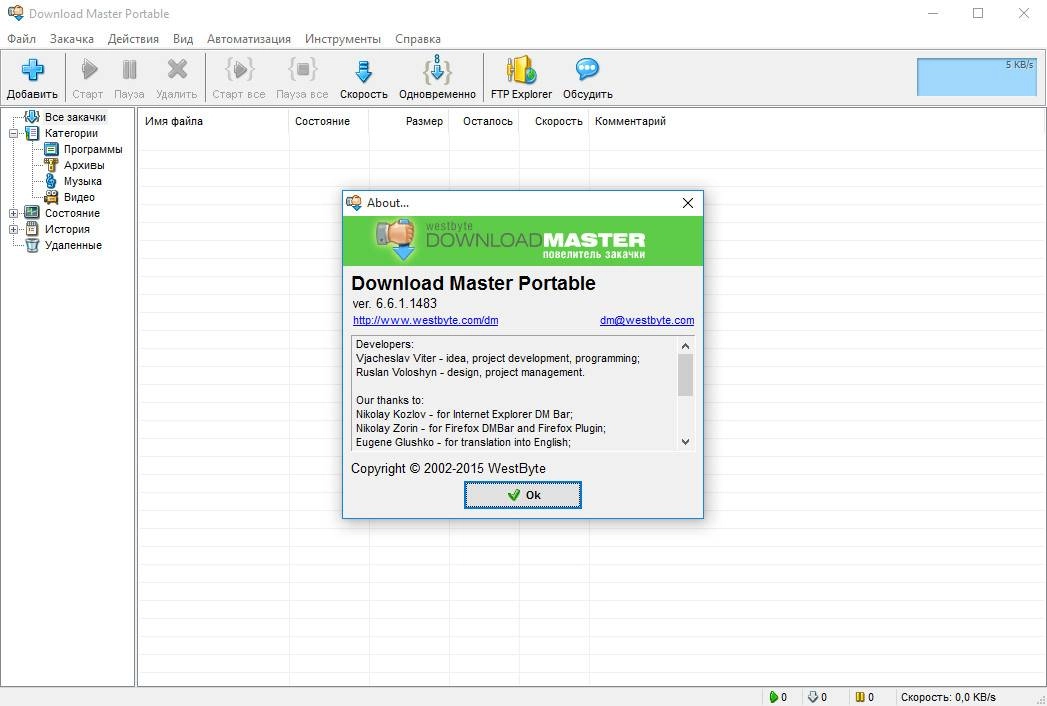Select the Видео category
The height and width of the screenshot is (706, 1047).
79,197
